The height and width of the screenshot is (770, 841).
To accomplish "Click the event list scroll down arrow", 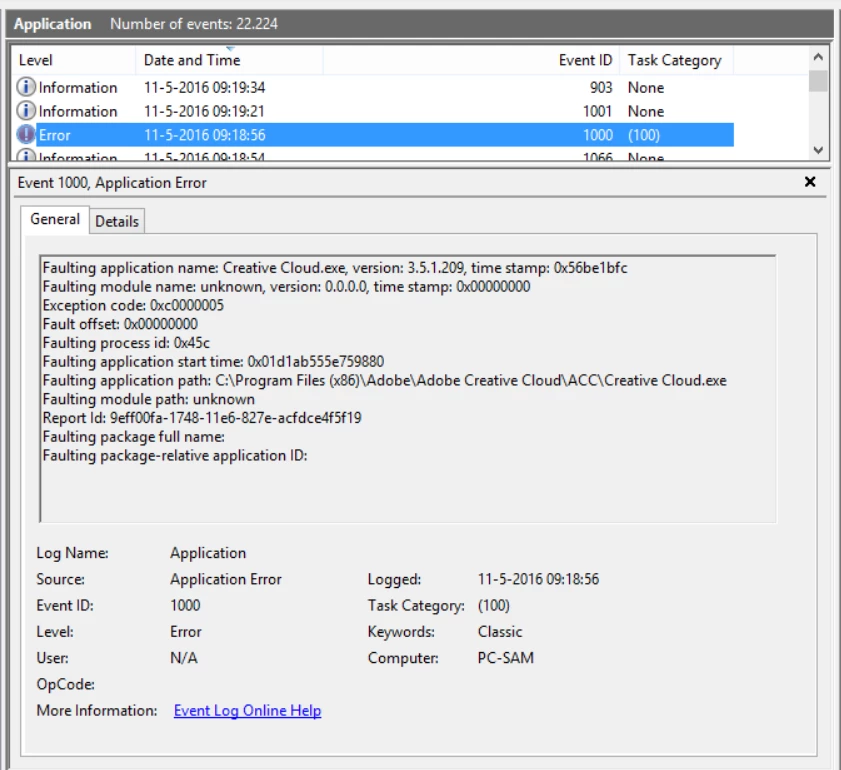I will pyautogui.click(x=818, y=150).
